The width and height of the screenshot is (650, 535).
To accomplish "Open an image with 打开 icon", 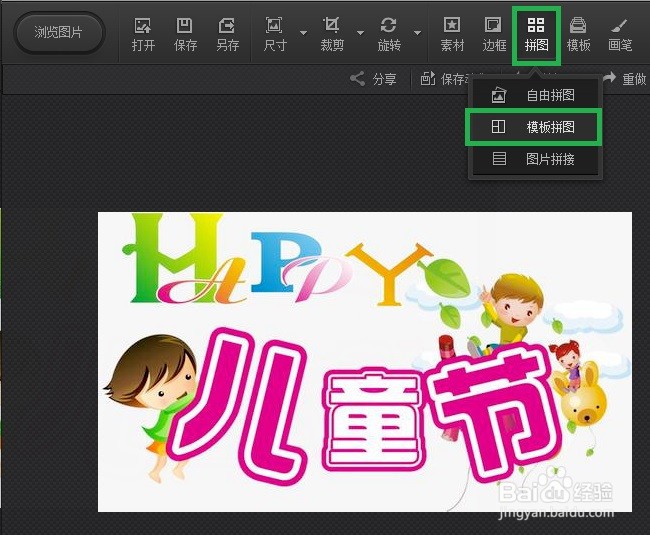I will (x=143, y=35).
